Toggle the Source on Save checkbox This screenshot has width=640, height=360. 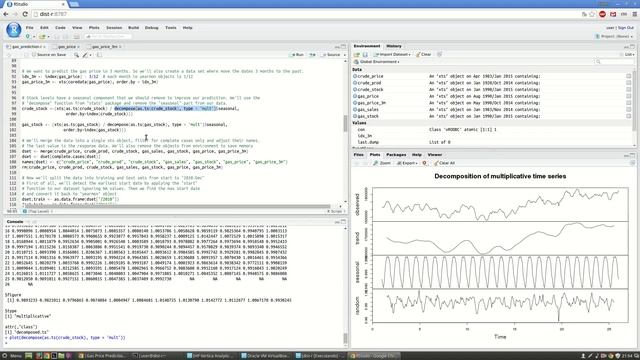pyautogui.click(x=34, y=55)
